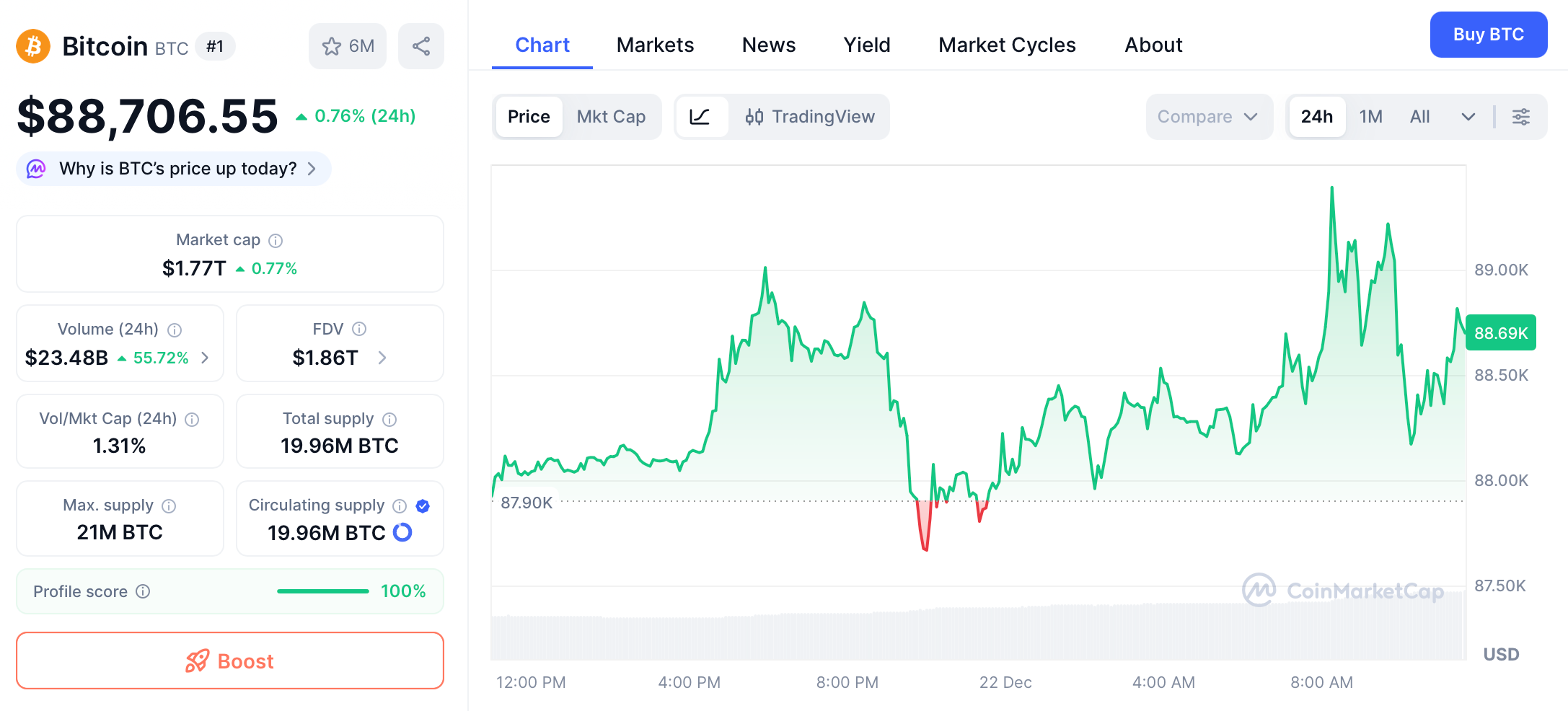Expand the FDV details chevron
The image size is (1568, 711).
[x=382, y=358]
